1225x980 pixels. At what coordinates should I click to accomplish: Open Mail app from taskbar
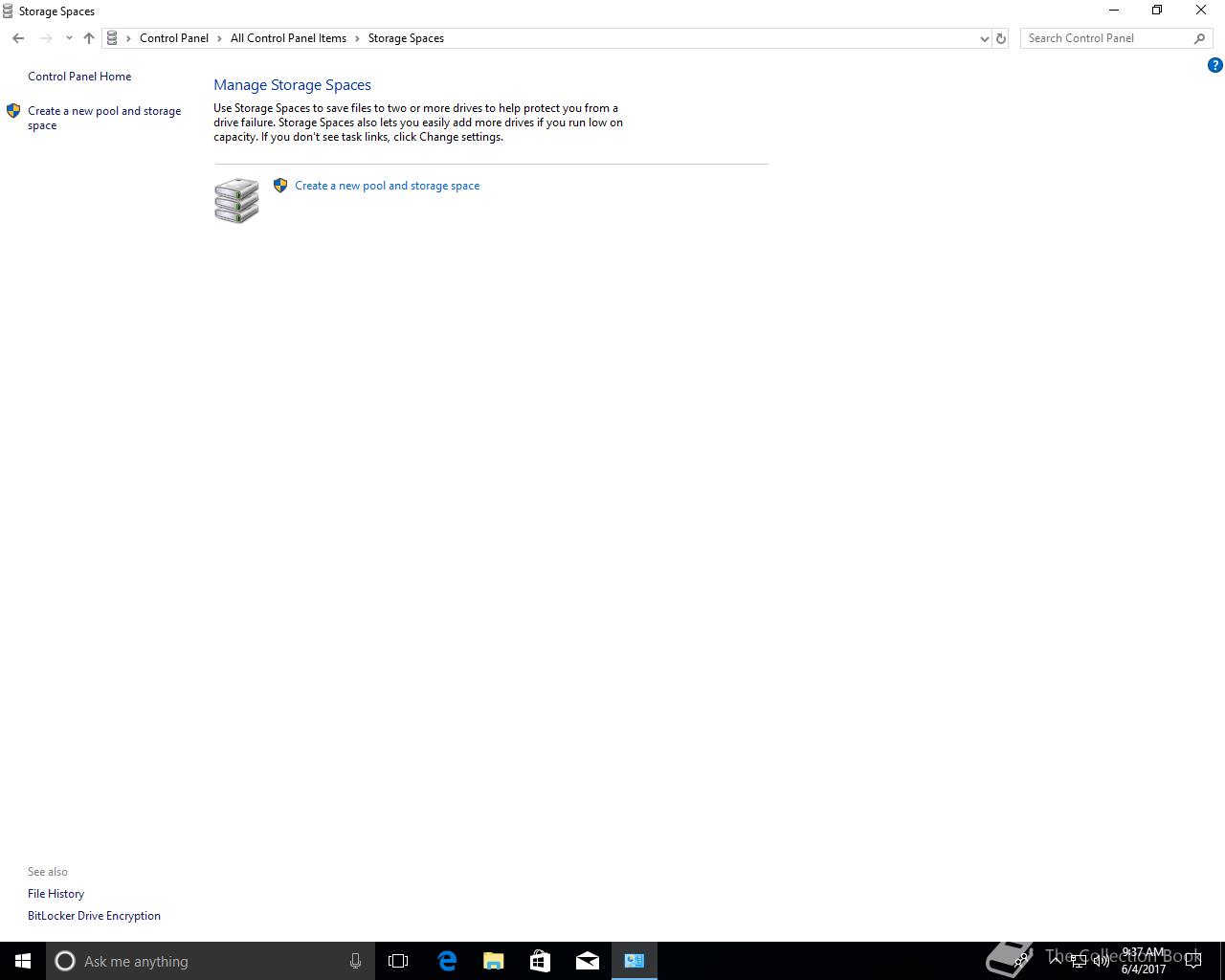(x=587, y=961)
